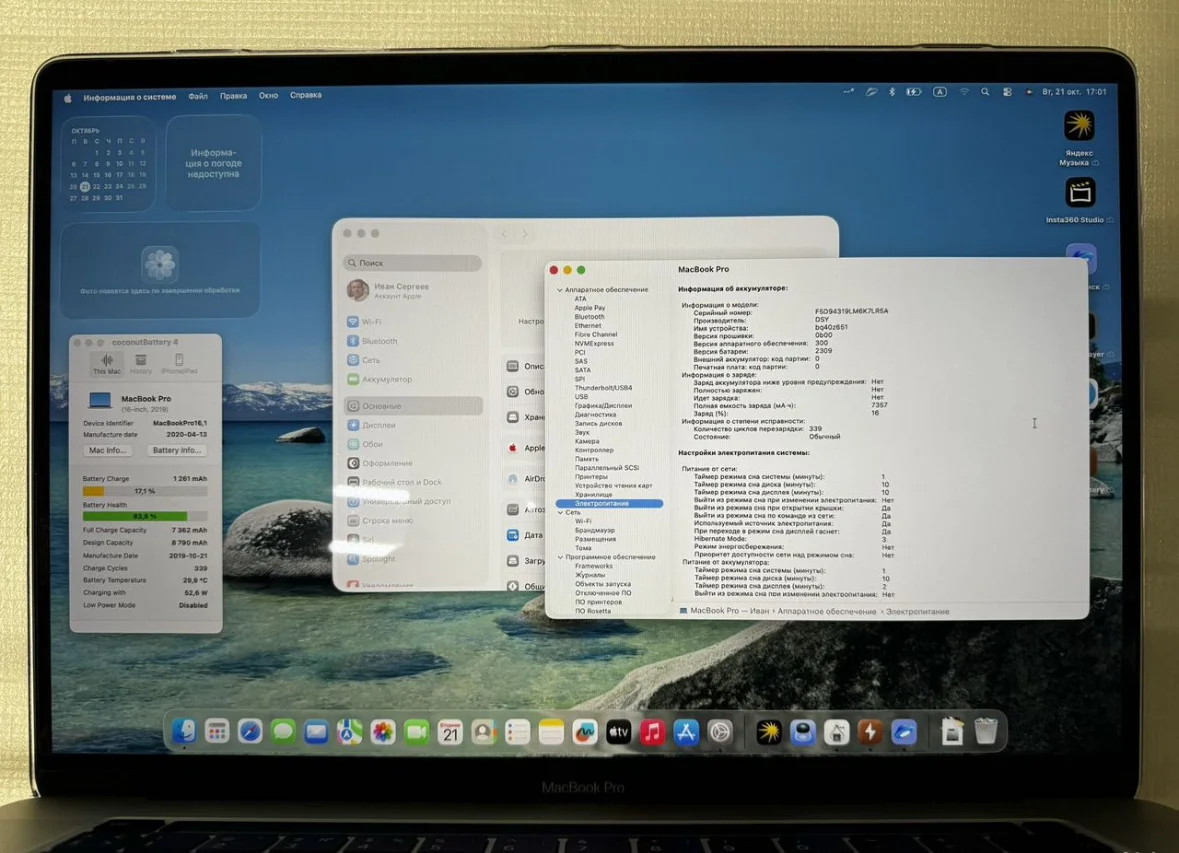
Task: Open the Music app in Dock
Action: coord(652,731)
